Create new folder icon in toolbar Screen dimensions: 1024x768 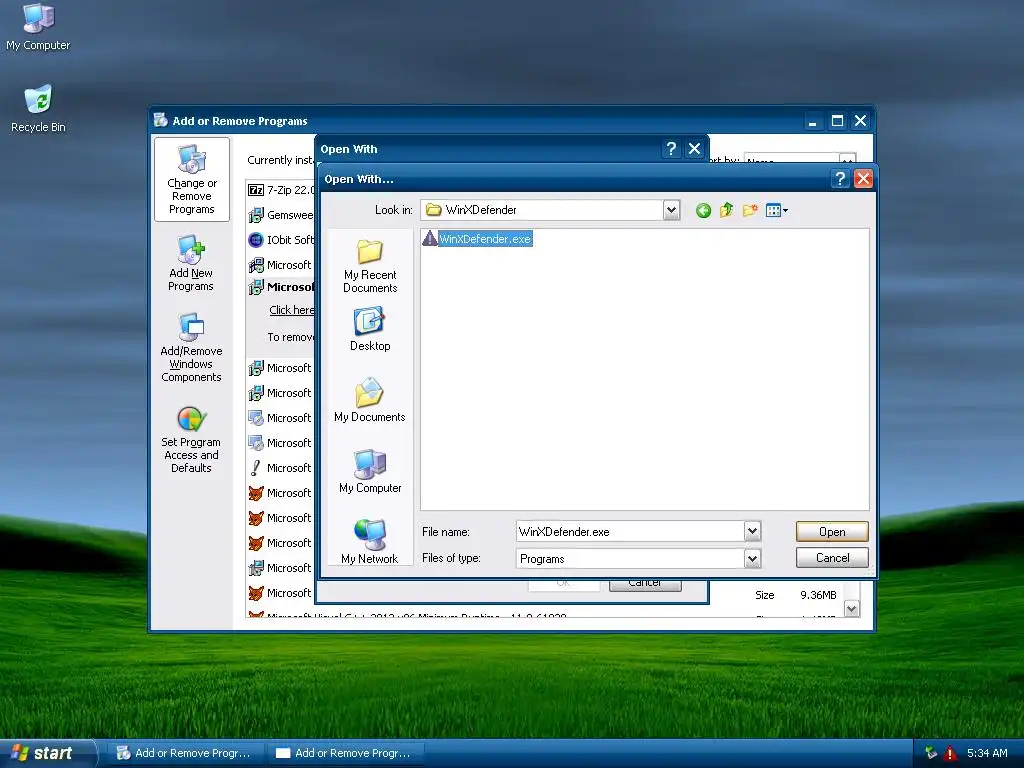coord(750,210)
